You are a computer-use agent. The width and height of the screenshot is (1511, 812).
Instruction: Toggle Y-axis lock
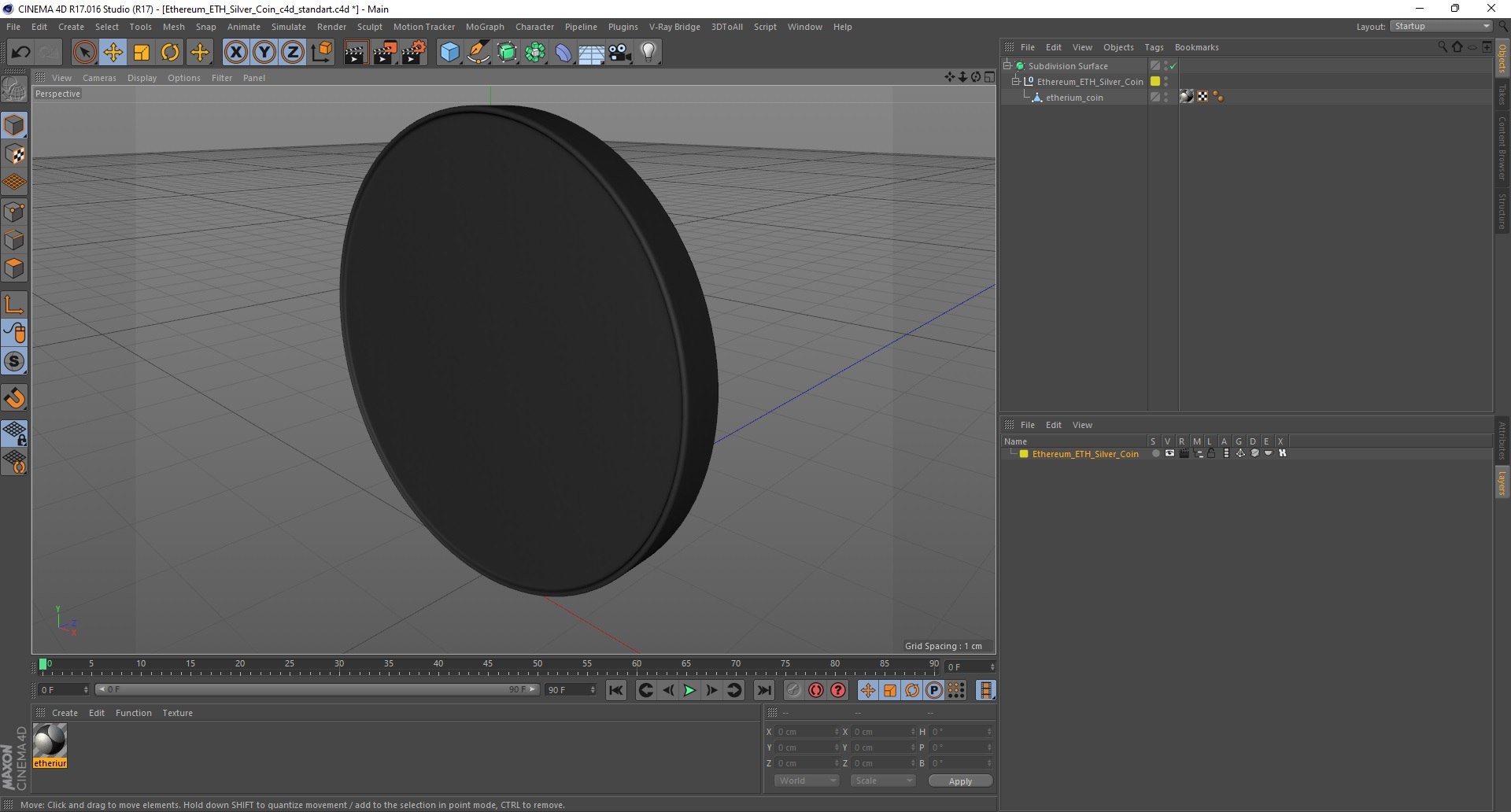264,53
